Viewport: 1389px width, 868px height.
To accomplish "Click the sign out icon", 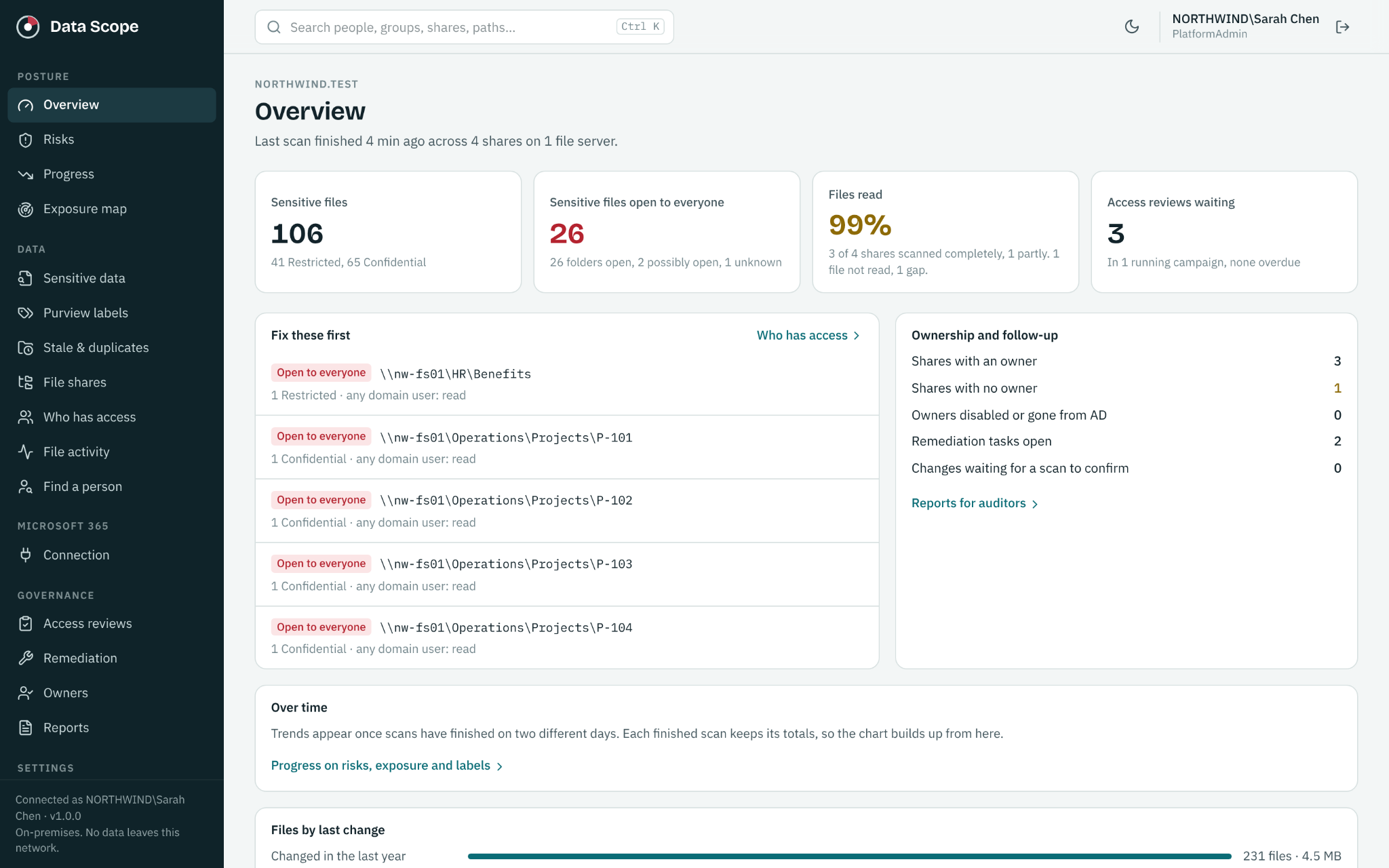I will pos(1342,27).
